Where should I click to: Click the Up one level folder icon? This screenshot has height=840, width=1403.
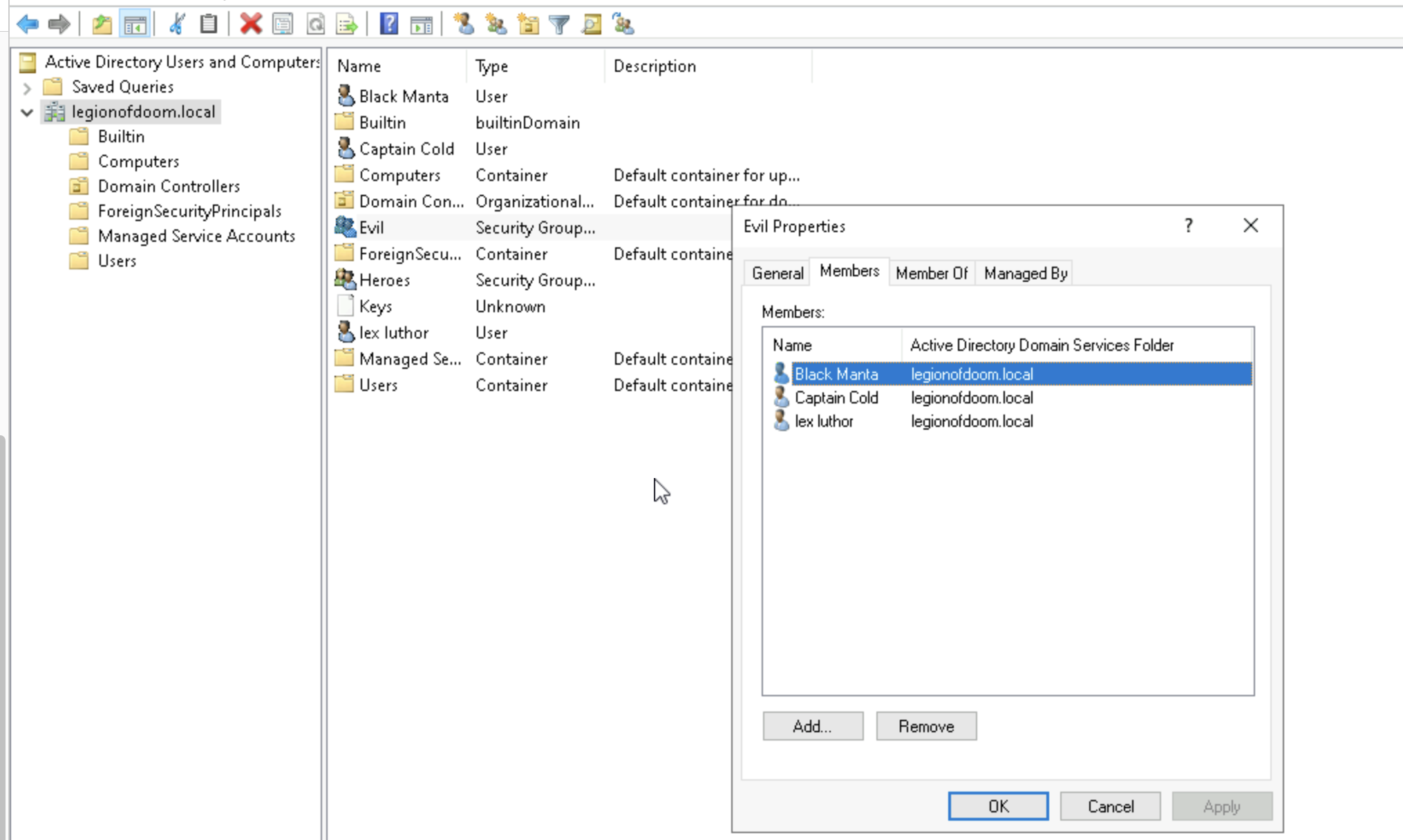(102, 24)
